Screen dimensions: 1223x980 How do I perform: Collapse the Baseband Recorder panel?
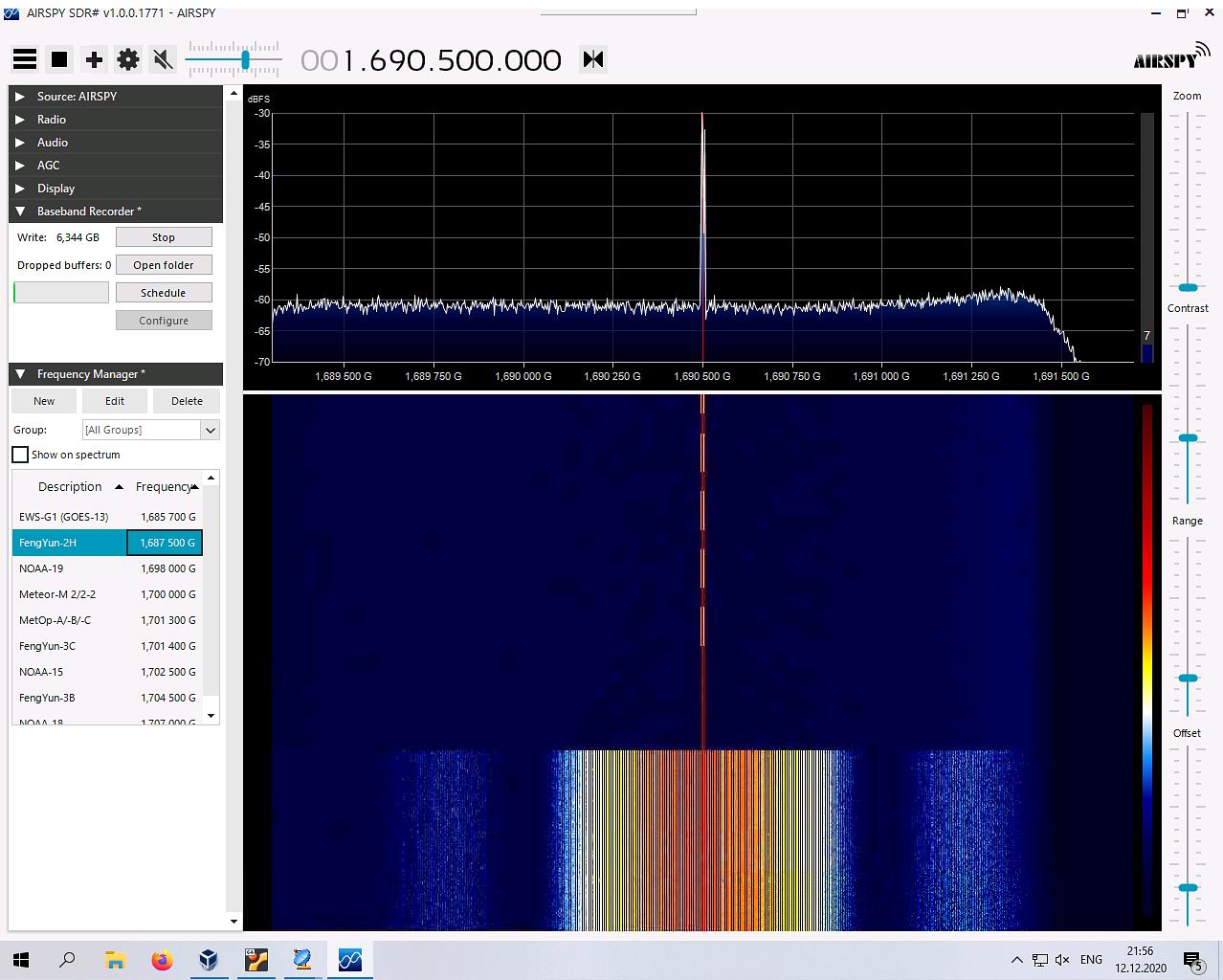click(x=116, y=211)
